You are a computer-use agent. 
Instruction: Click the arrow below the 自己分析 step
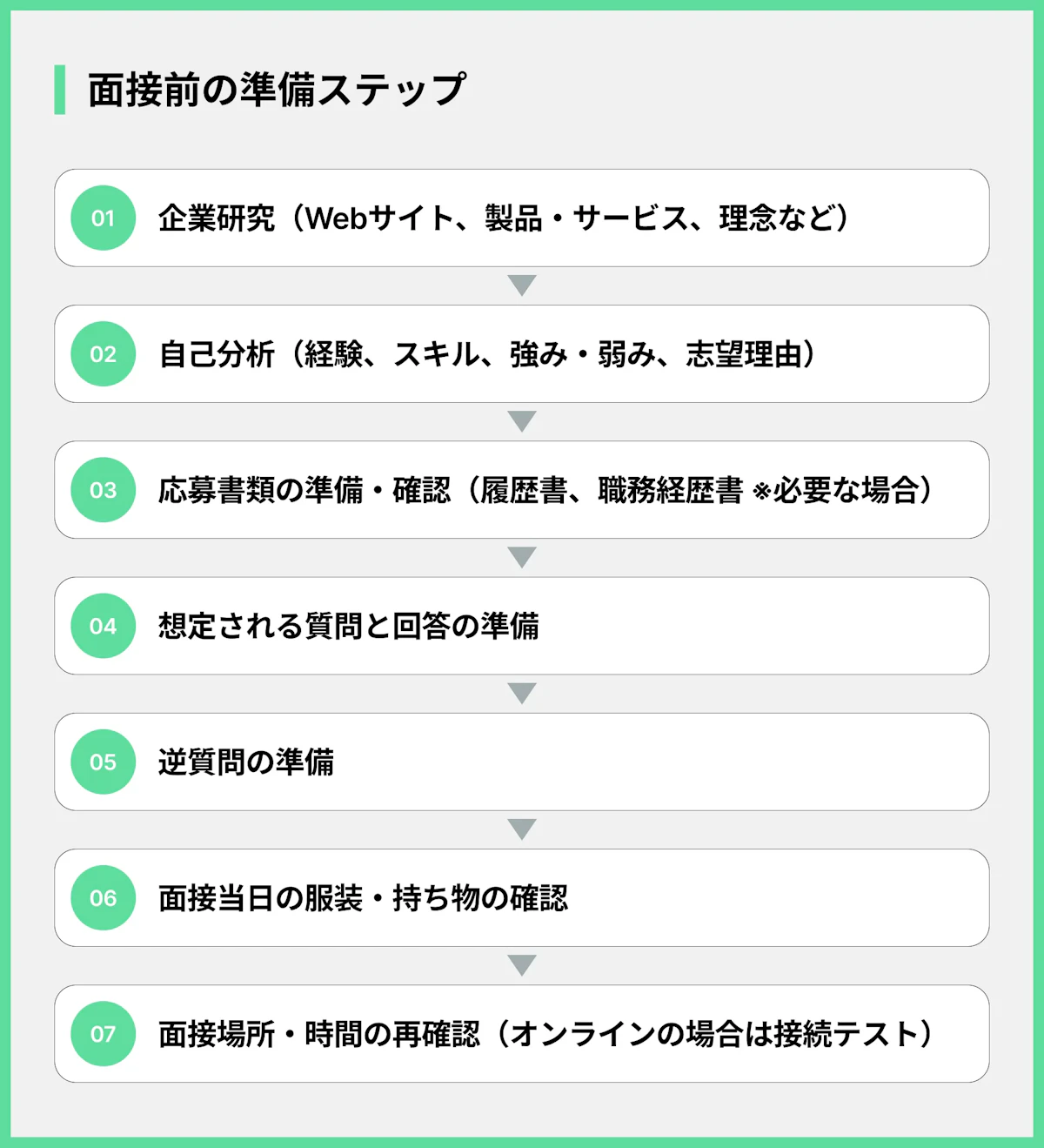(x=522, y=421)
